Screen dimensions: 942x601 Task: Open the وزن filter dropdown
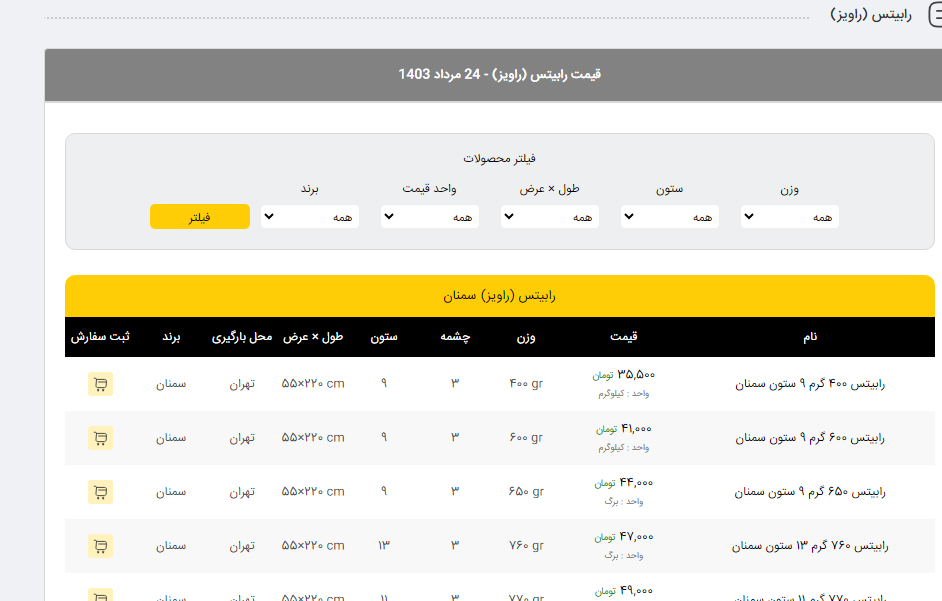[x=789, y=217]
